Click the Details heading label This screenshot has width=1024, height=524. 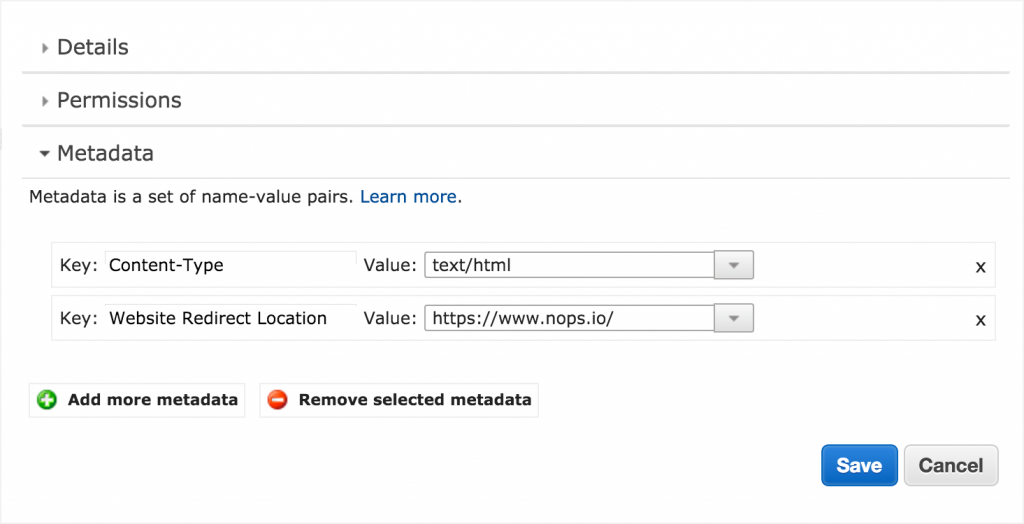pyautogui.click(x=93, y=47)
